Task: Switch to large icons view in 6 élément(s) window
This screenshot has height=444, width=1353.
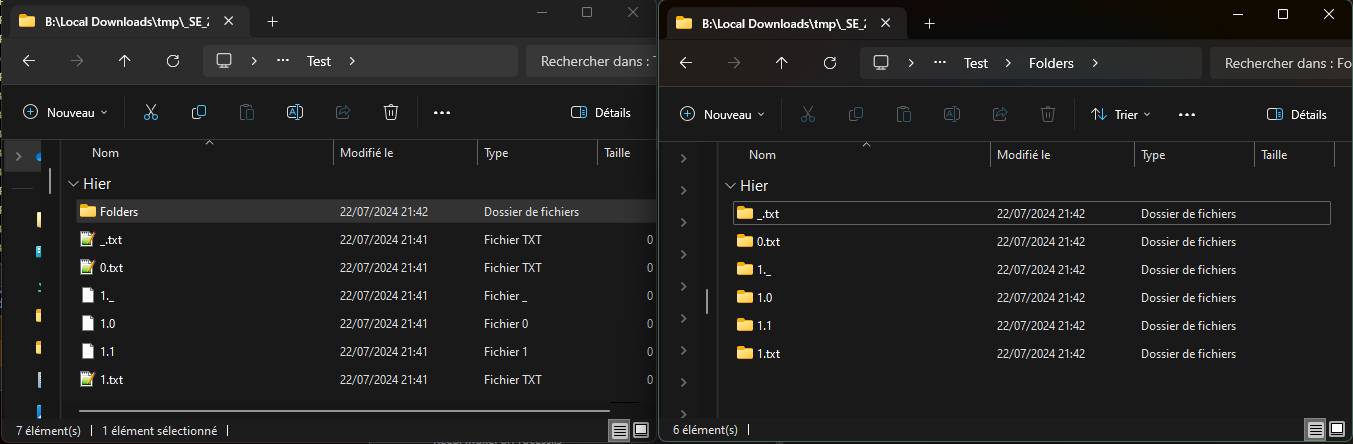Action: point(1337,430)
